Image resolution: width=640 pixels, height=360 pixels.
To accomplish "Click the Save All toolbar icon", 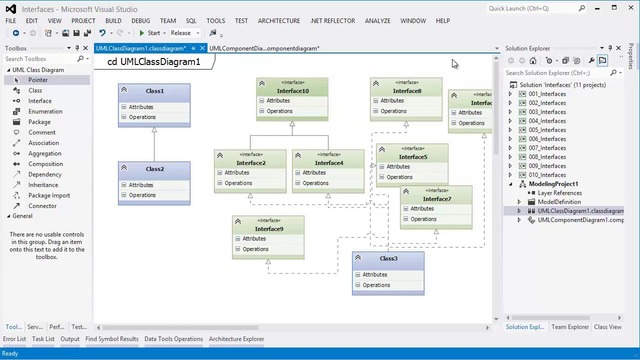I will point(87,33).
